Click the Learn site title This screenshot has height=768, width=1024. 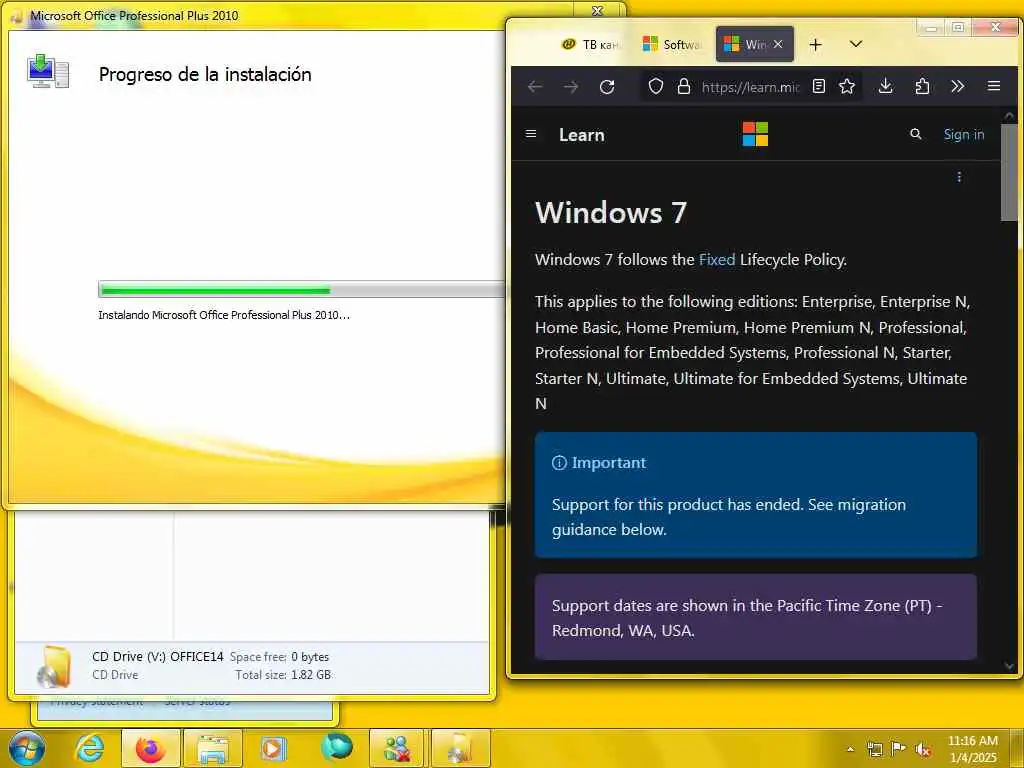tap(581, 135)
